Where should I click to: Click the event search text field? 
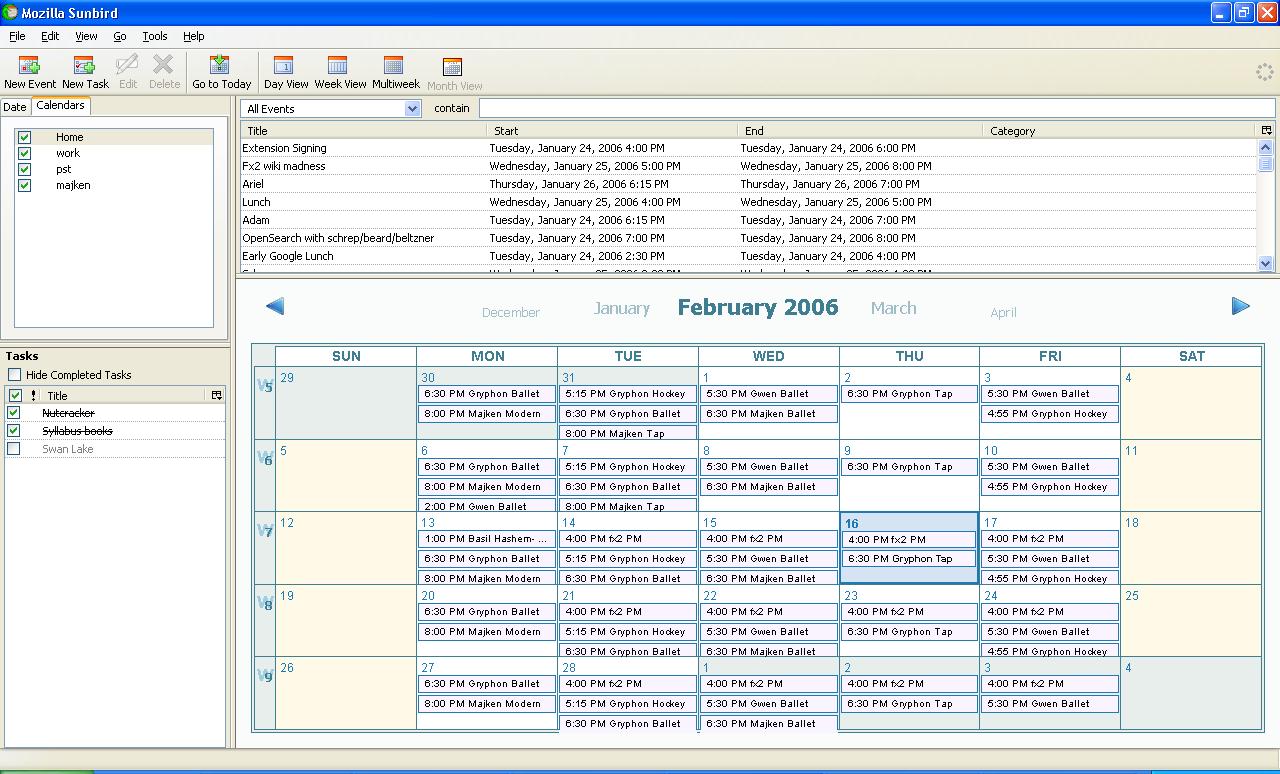[x=876, y=108]
